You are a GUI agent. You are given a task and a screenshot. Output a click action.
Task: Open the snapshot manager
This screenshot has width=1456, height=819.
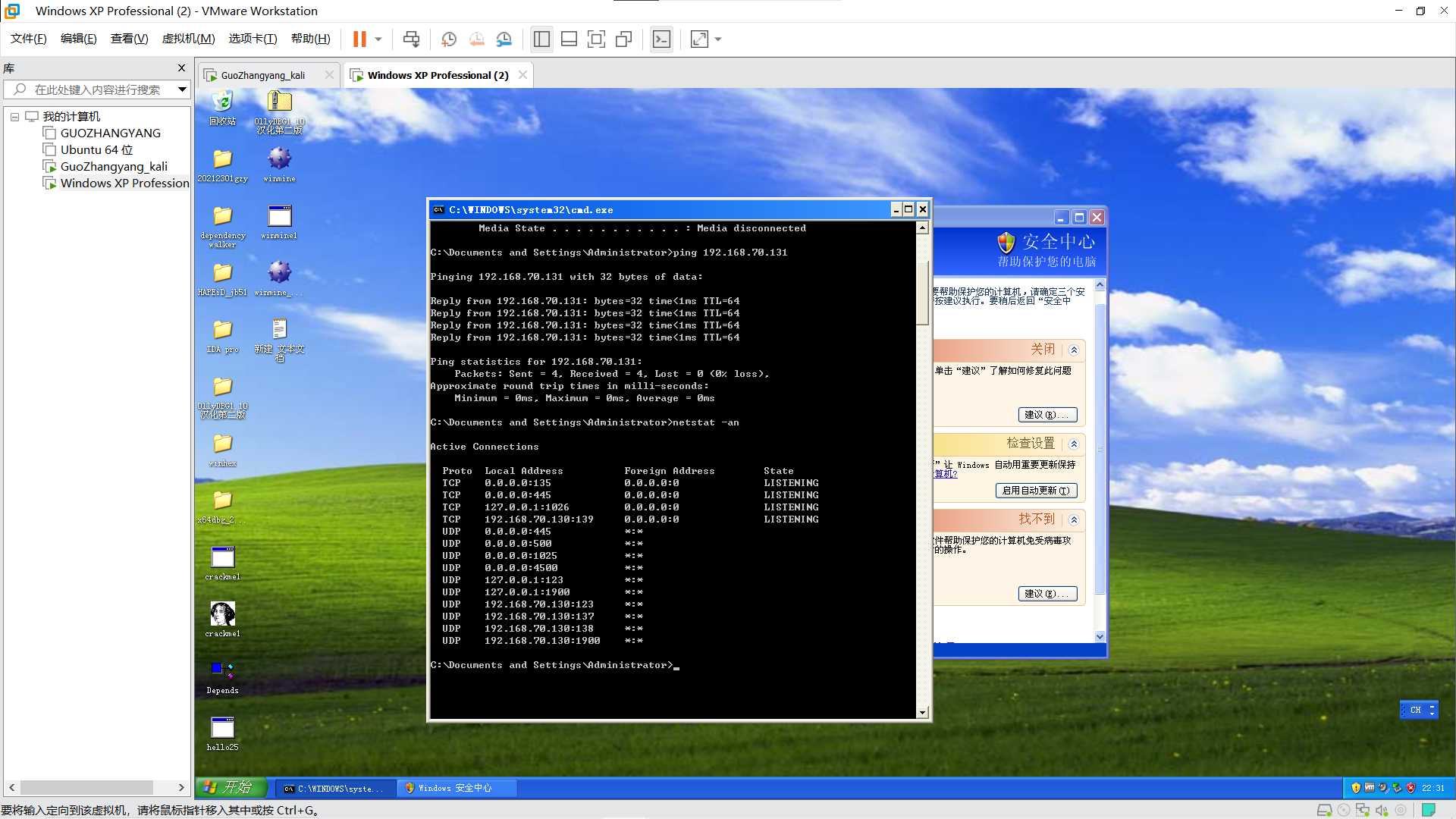click(x=504, y=39)
